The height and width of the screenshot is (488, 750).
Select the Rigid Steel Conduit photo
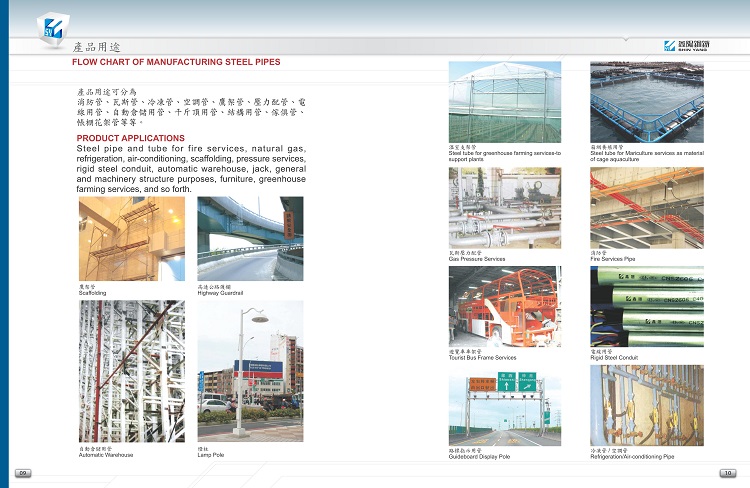pyautogui.click(x=646, y=306)
